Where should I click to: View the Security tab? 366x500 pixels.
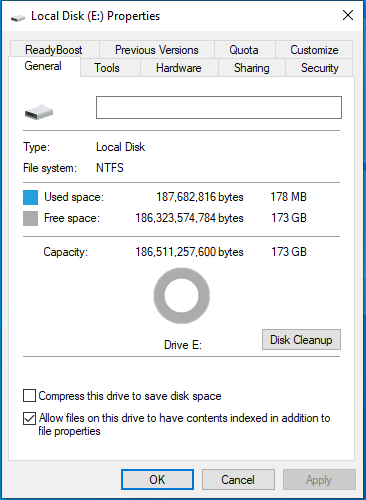click(x=319, y=68)
